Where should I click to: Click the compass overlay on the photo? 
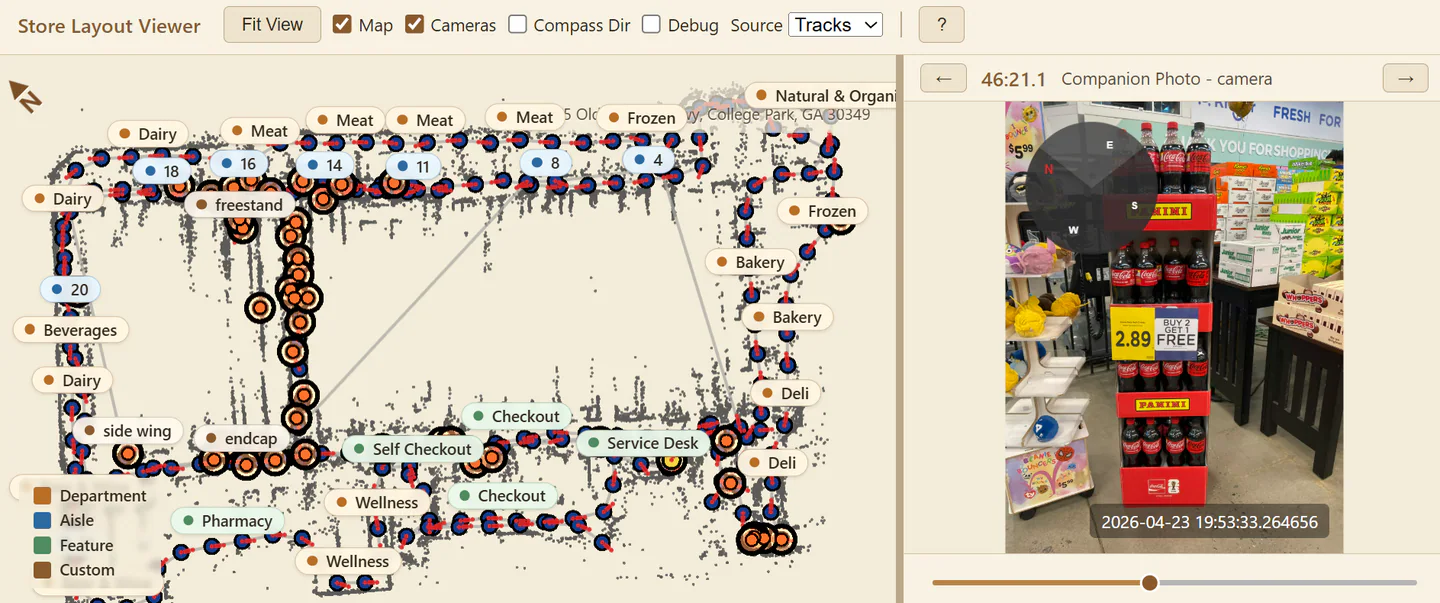pyautogui.click(x=1092, y=189)
